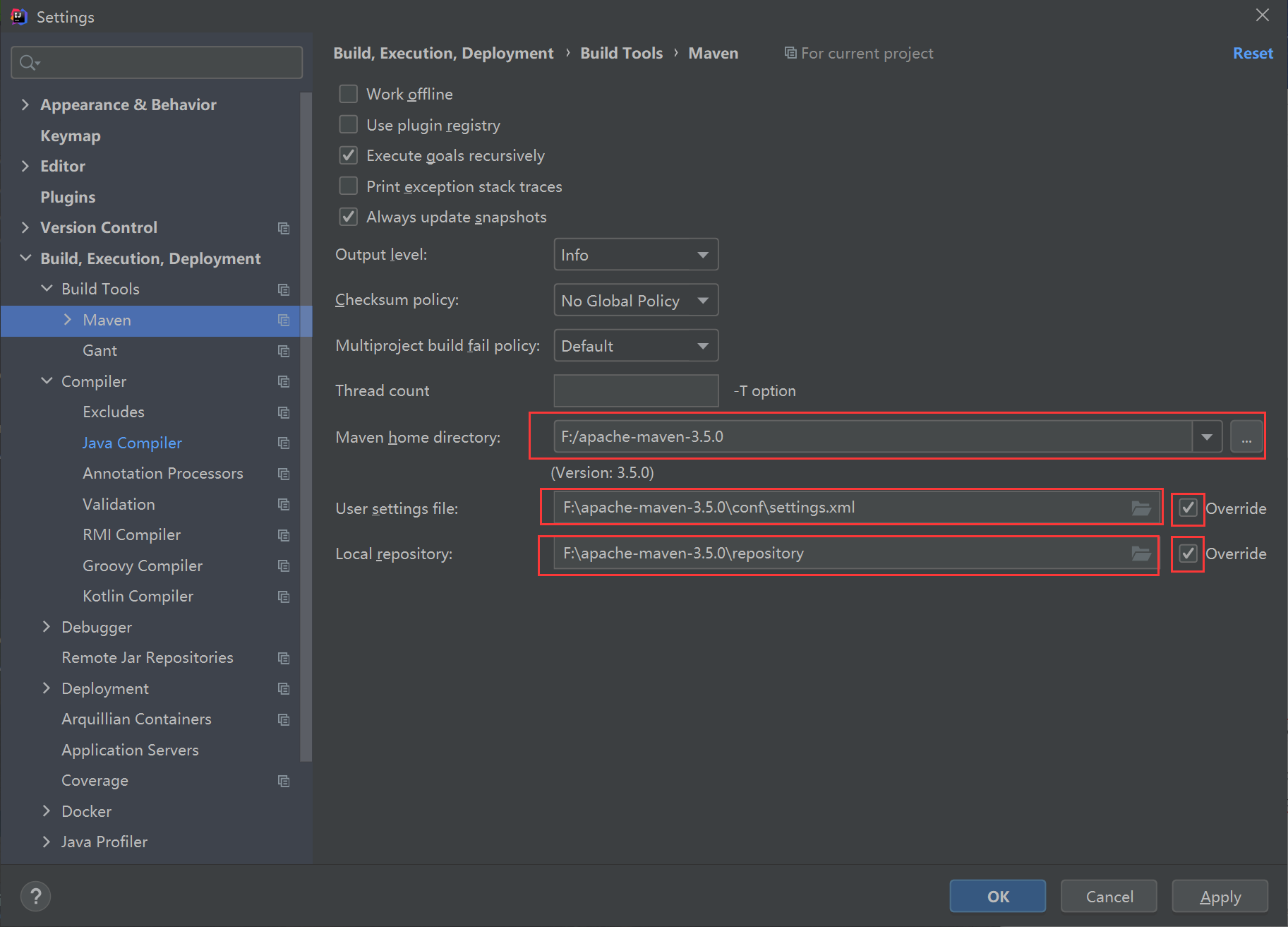This screenshot has height=927, width=1288.
Task: Click project-level icon beside RMI Compiler
Action: 284,535
